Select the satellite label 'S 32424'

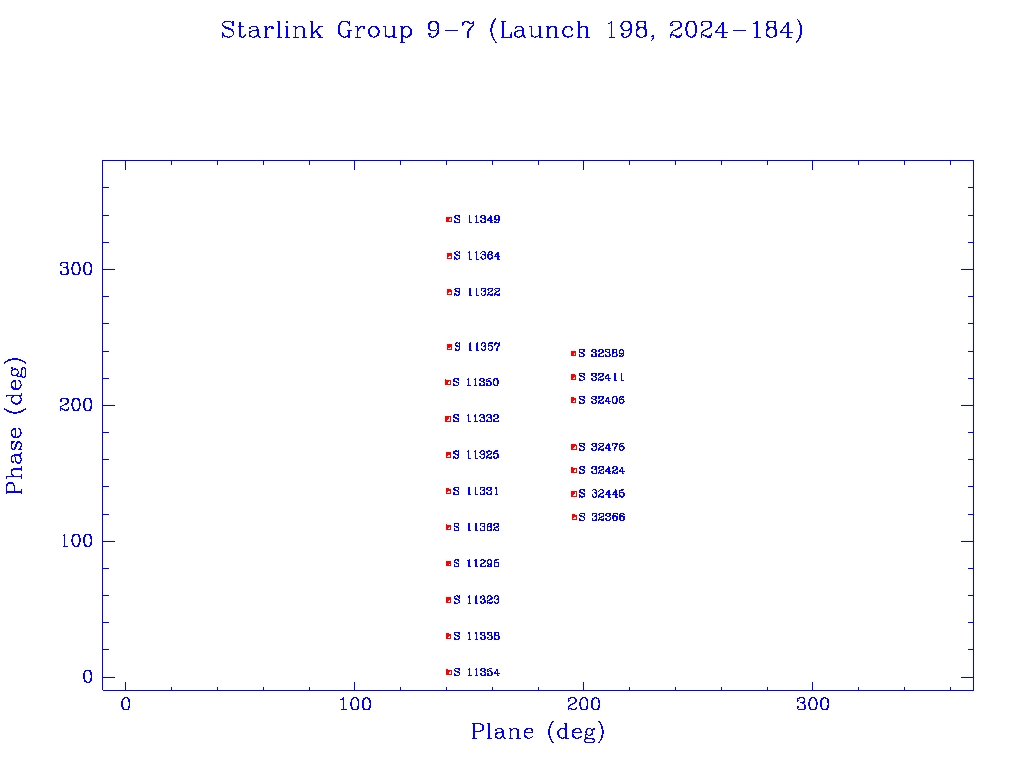(601, 470)
